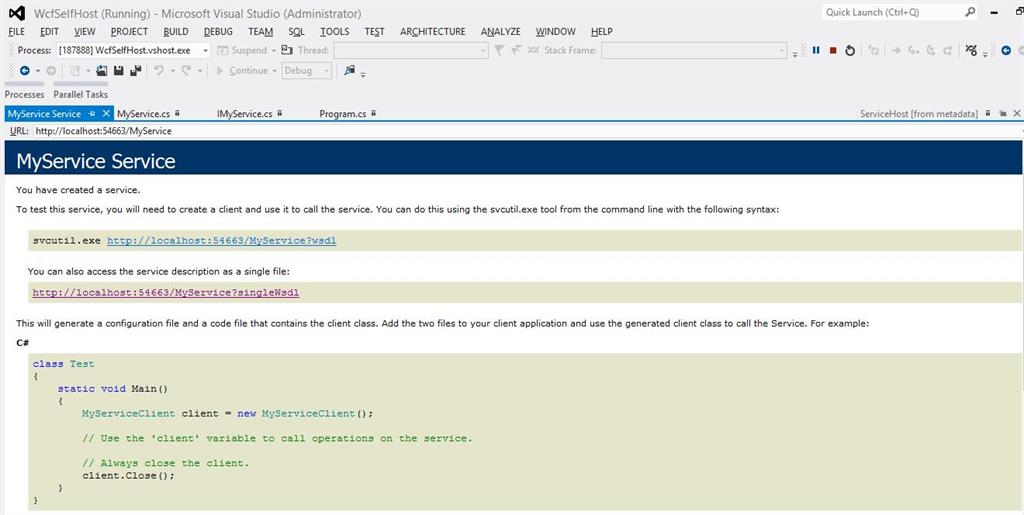The image size is (1024, 515).
Task: Expand the Continue dropdown arrow
Action: 274,70
